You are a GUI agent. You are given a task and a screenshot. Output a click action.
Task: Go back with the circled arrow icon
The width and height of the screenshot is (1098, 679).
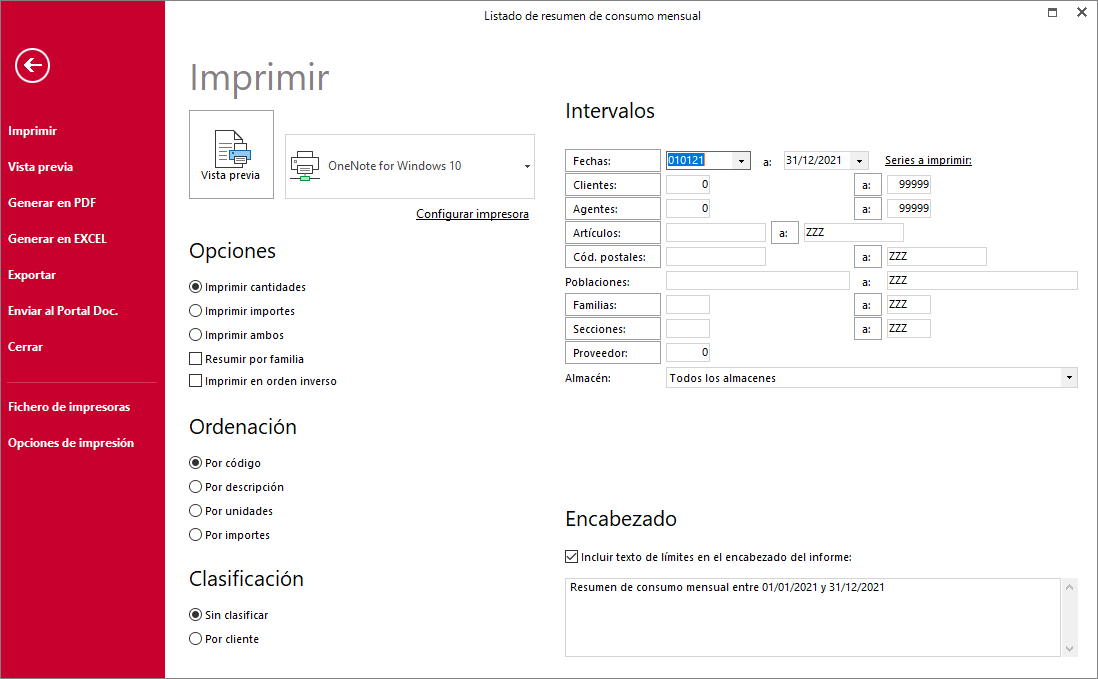(32, 66)
